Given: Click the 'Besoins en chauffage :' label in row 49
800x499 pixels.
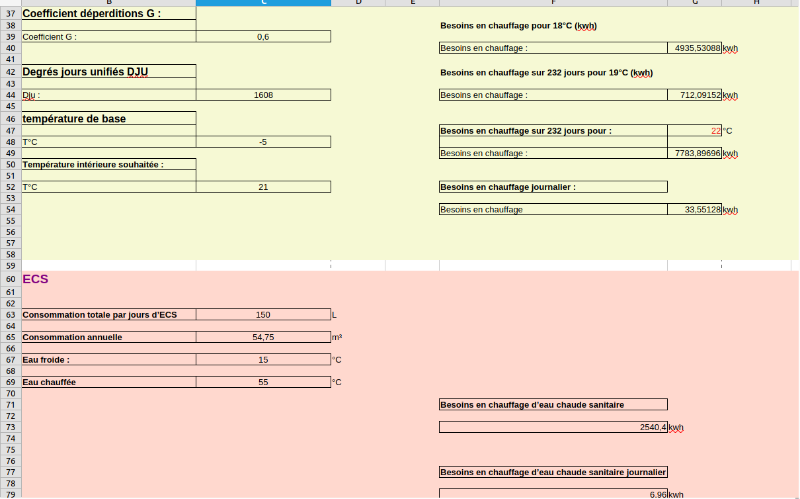Looking at the screenshot, I should [553, 153].
